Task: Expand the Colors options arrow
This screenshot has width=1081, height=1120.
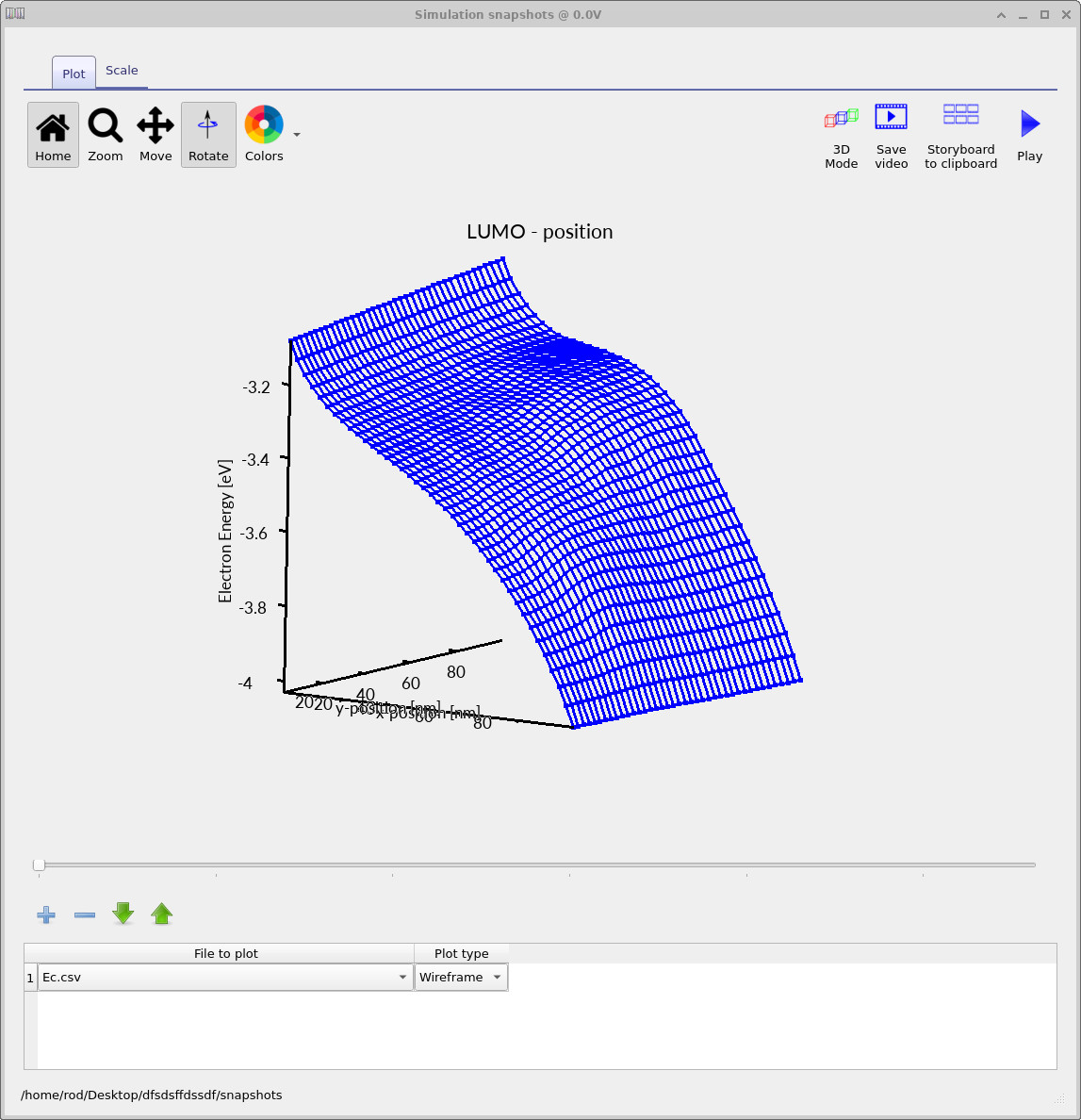Action: tap(296, 135)
